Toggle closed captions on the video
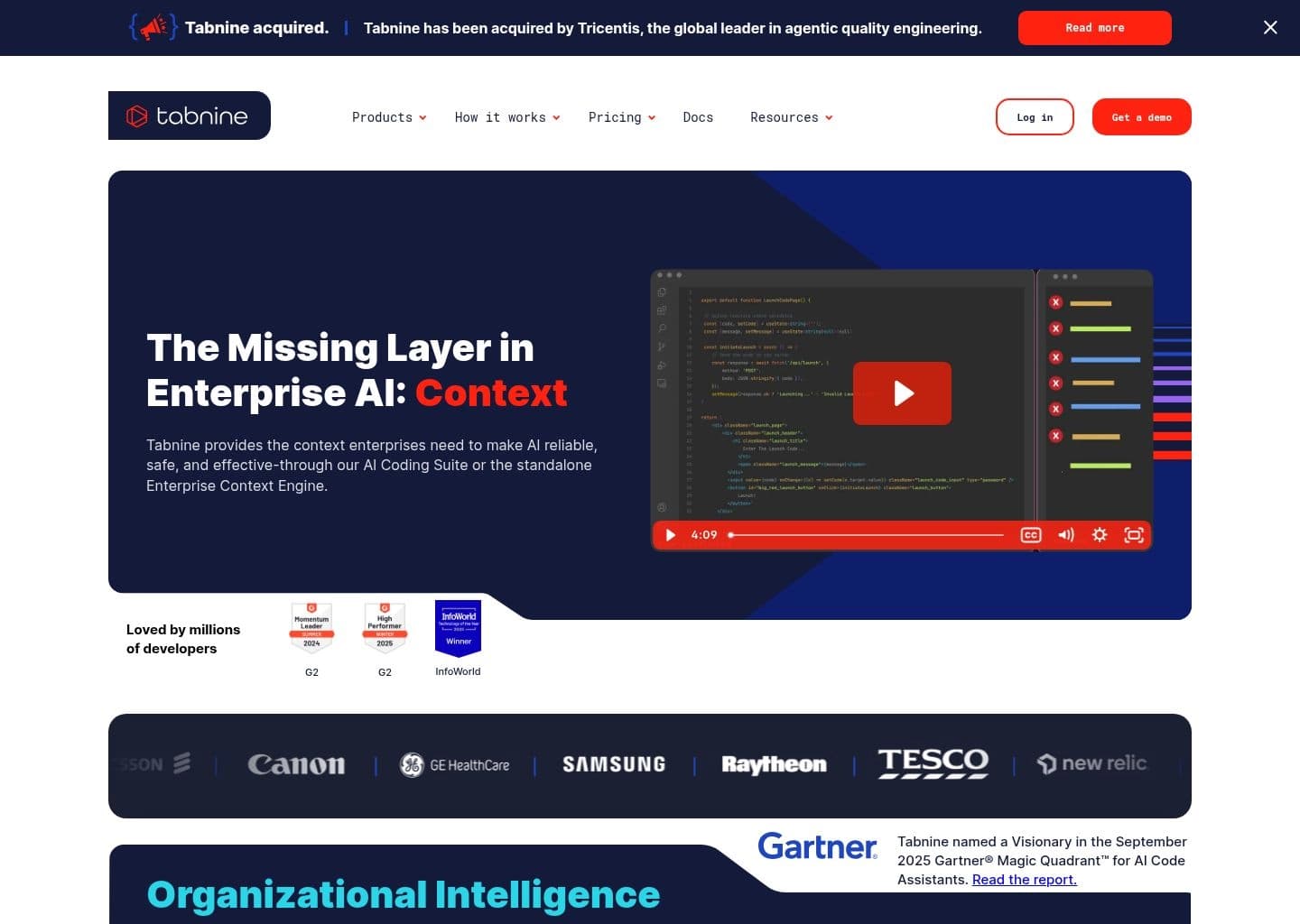This screenshot has width=1300, height=924. (x=1031, y=535)
